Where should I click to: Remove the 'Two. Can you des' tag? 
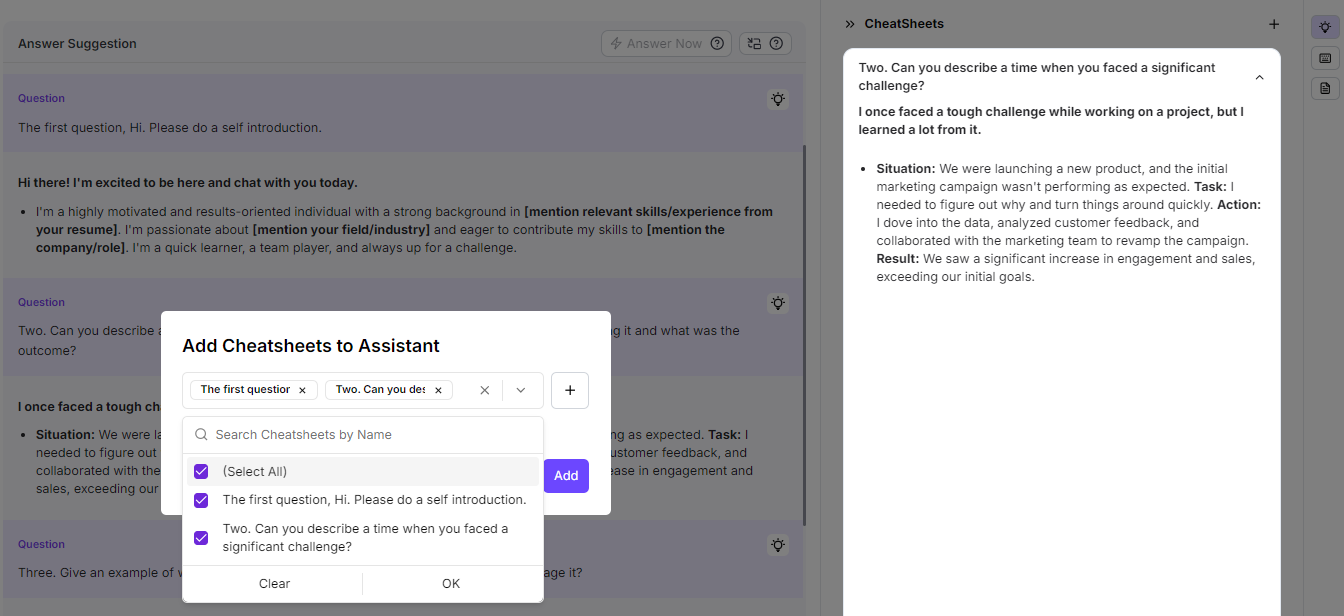(438, 390)
